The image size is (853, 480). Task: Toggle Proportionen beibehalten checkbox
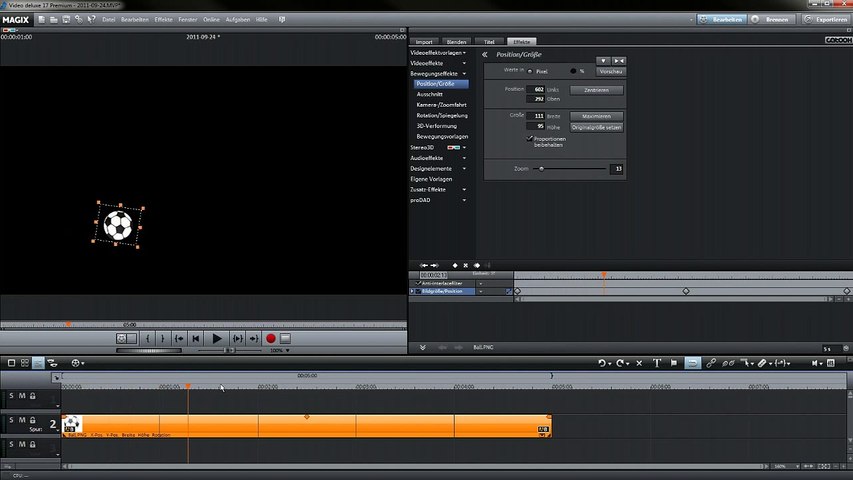point(530,139)
